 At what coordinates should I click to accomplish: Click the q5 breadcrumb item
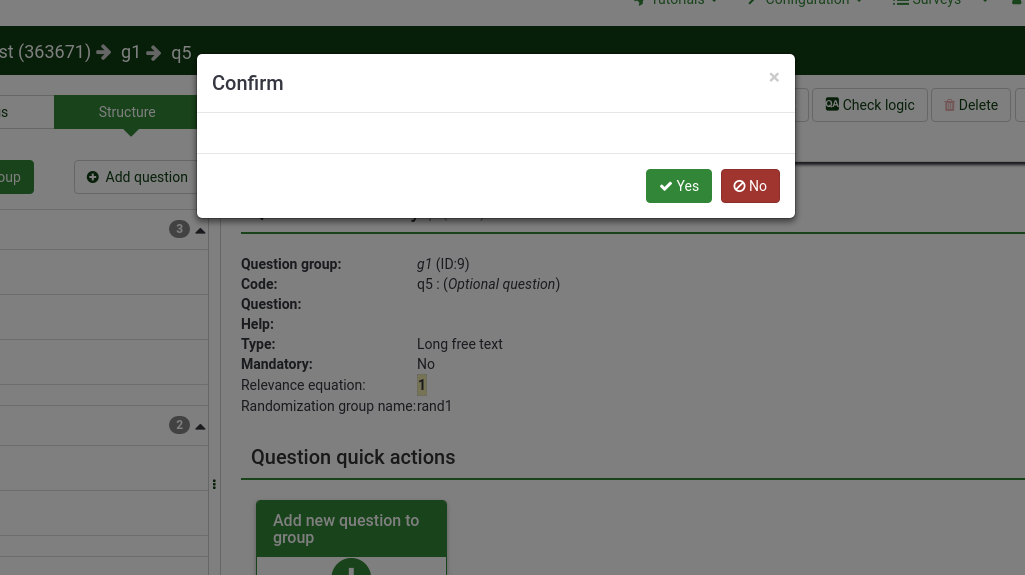point(181,52)
